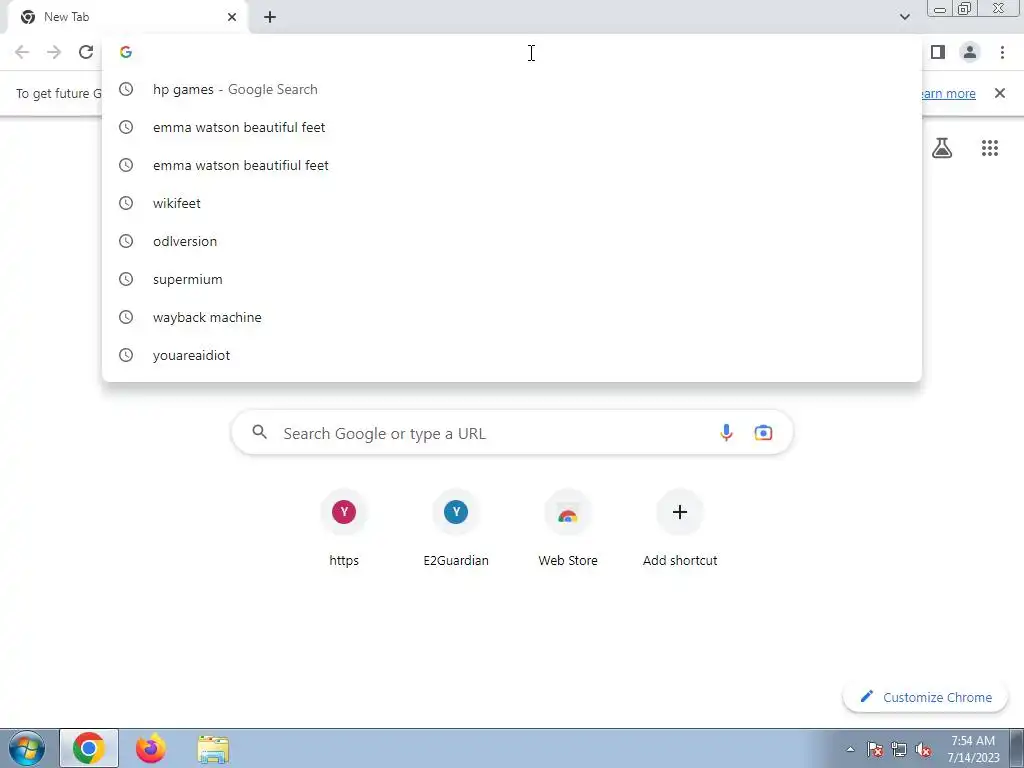The height and width of the screenshot is (768, 1024).
Task: Select suggestion supermium
Action: coord(512,279)
